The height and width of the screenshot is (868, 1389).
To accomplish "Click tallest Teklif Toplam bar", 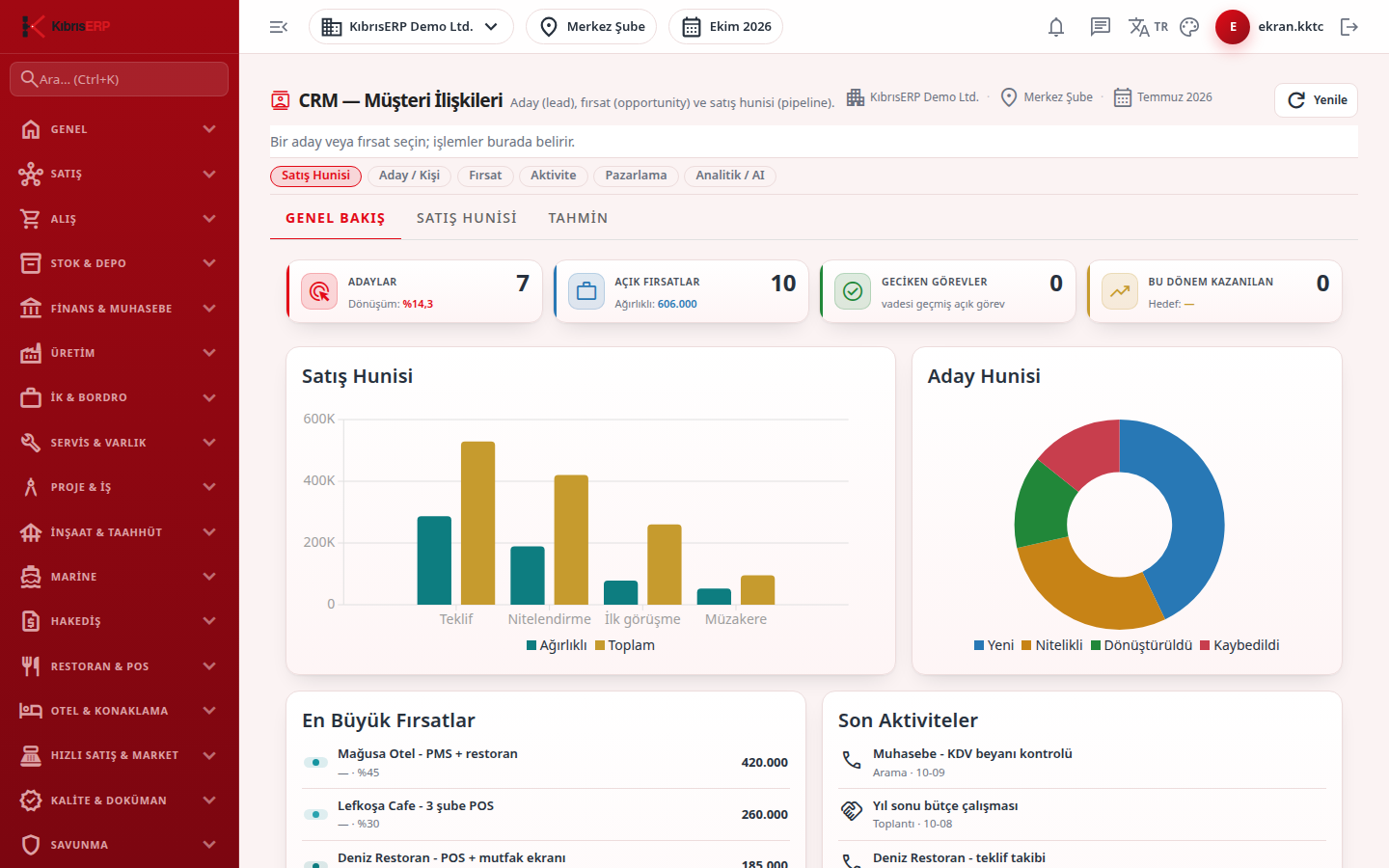I will tap(478, 523).
